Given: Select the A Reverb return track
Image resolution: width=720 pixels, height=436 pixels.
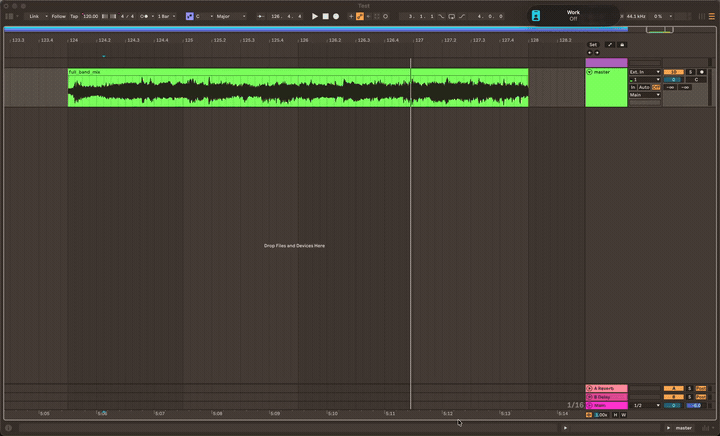Looking at the screenshot, I should tap(606, 388).
